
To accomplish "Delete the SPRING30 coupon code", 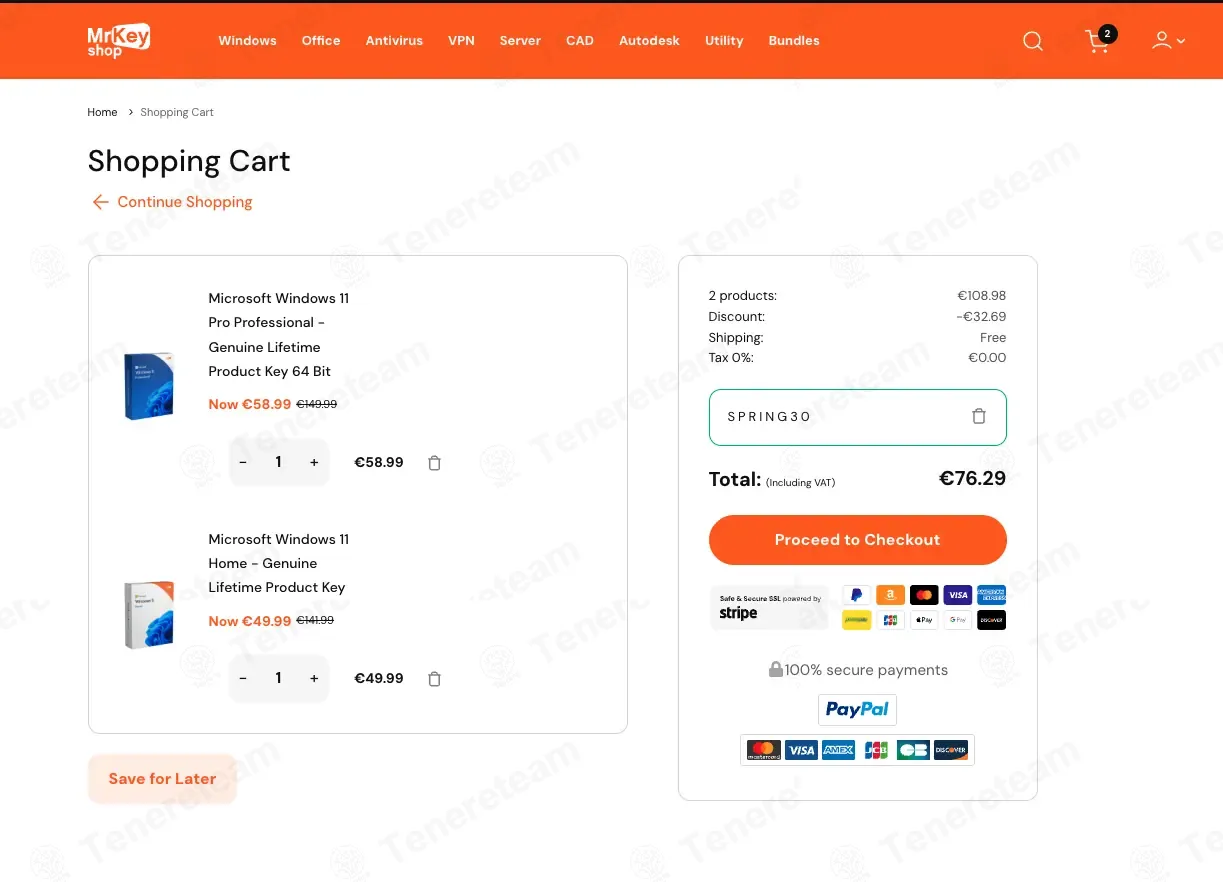I will [x=979, y=416].
